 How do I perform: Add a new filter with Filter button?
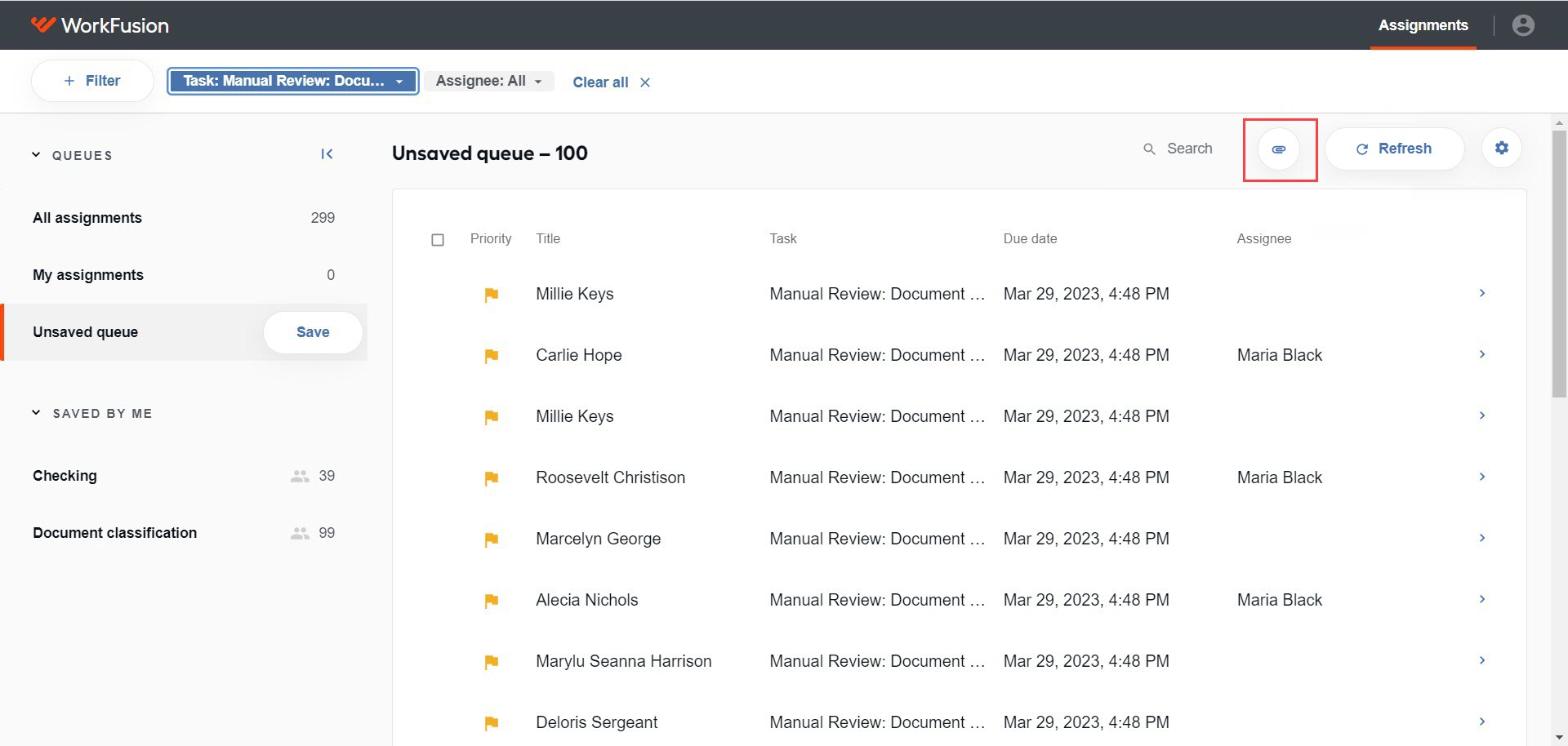tap(92, 81)
